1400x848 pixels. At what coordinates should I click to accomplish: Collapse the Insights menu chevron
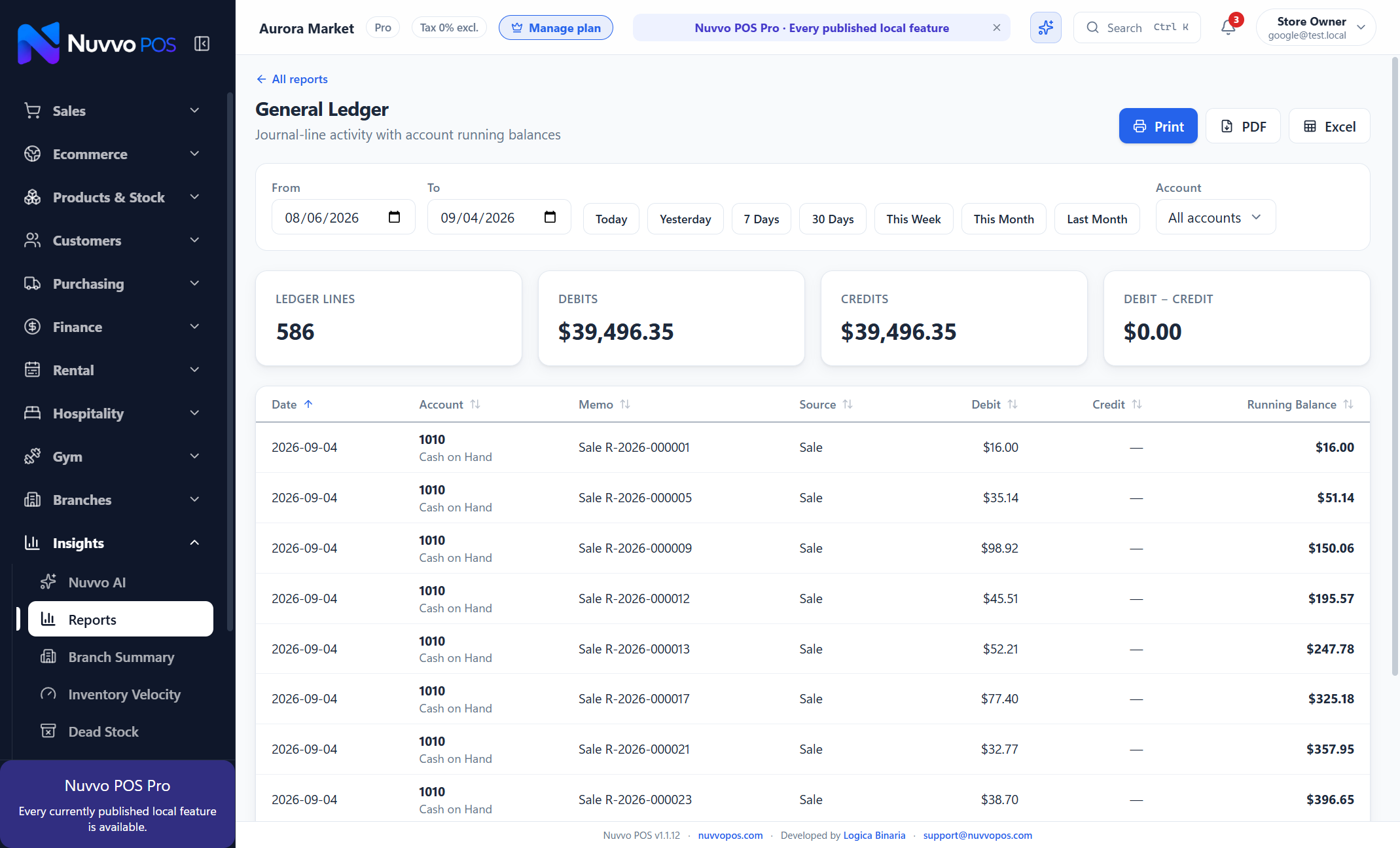coord(194,543)
